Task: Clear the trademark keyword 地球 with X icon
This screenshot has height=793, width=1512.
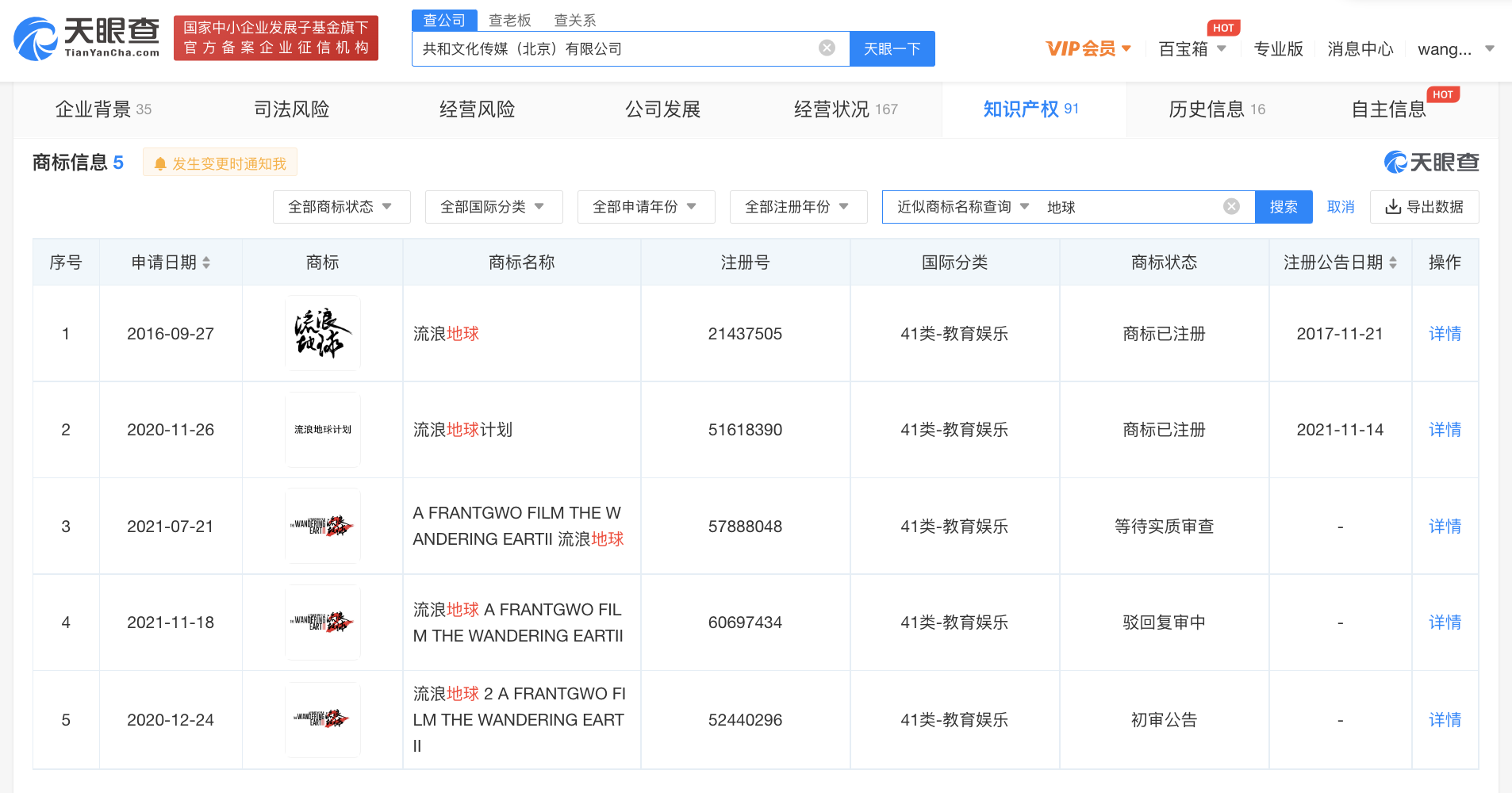Action: [1231, 207]
